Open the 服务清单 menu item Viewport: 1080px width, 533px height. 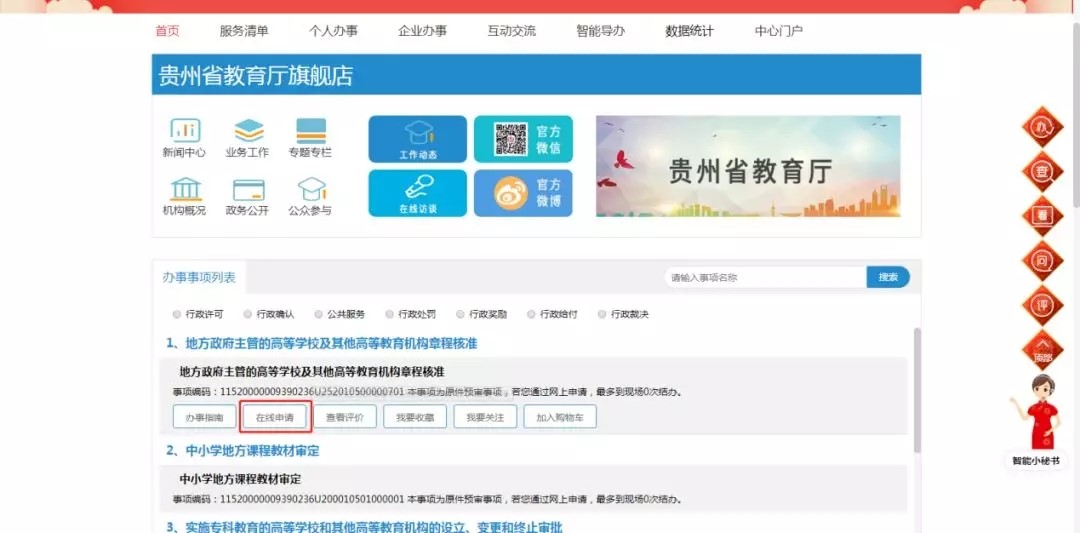pyautogui.click(x=244, y=31)
